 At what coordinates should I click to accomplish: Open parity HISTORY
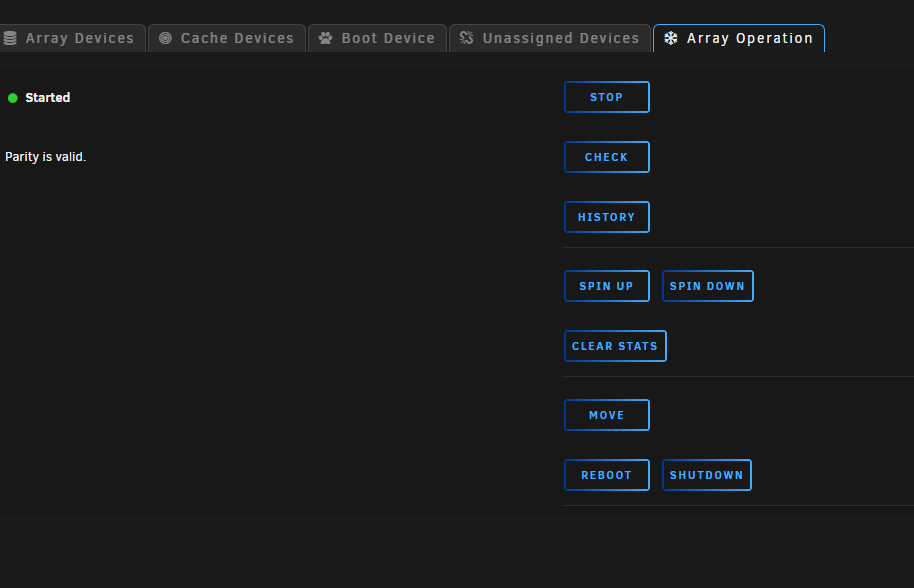coord(607,217)
